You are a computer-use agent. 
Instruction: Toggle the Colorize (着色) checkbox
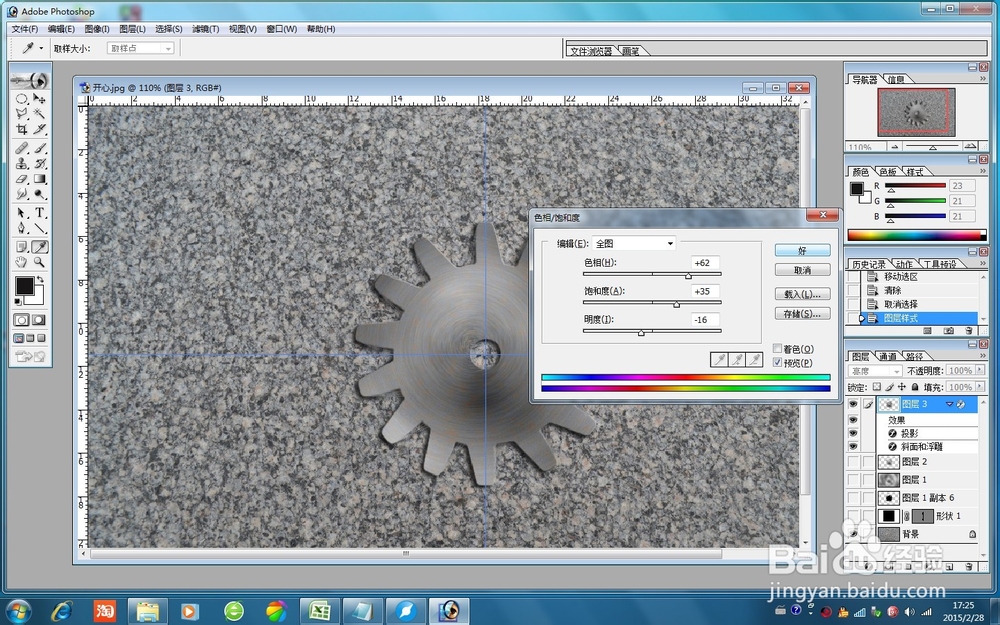click(x=777, y=348)
